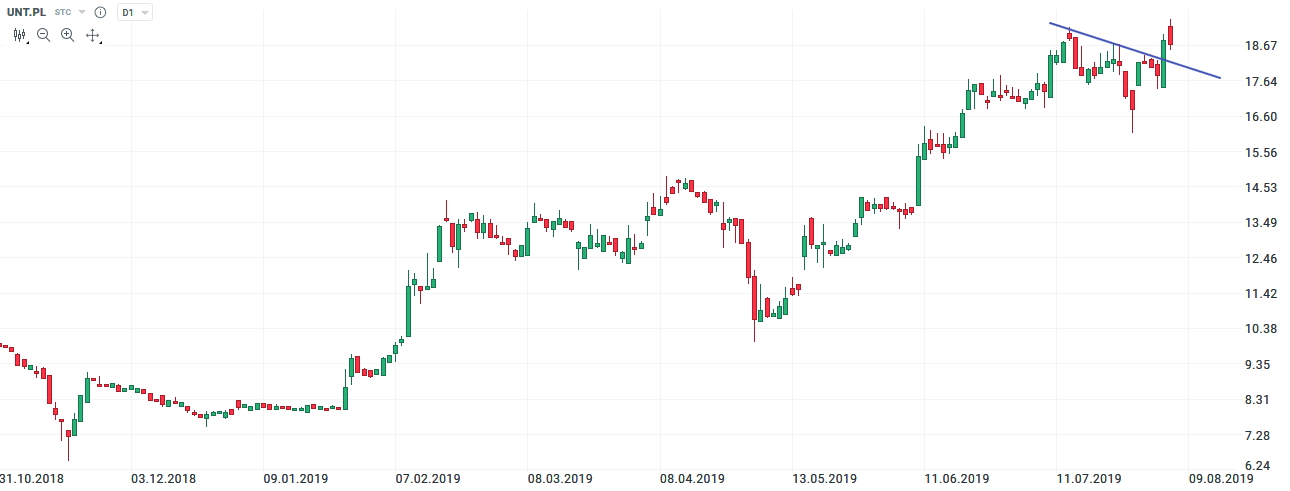Expand the STC dropdown arrow
Screen dimensions: 1290x491
pyautogui.click(x=82, y=13)
